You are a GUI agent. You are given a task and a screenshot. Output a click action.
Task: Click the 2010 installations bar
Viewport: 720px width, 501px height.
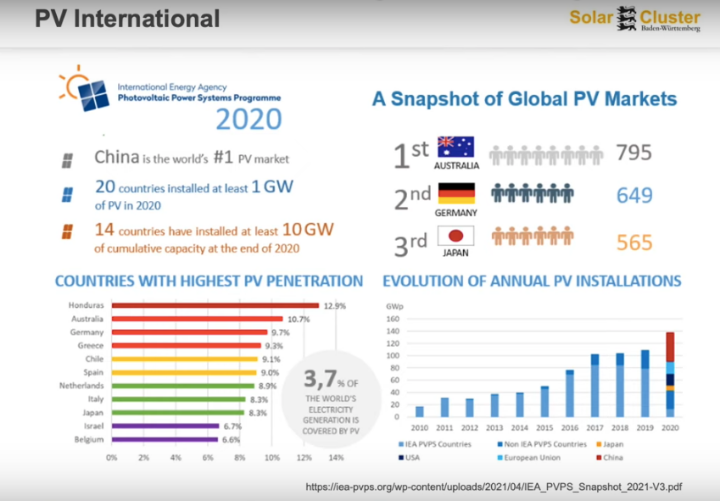tap(419, 411)
